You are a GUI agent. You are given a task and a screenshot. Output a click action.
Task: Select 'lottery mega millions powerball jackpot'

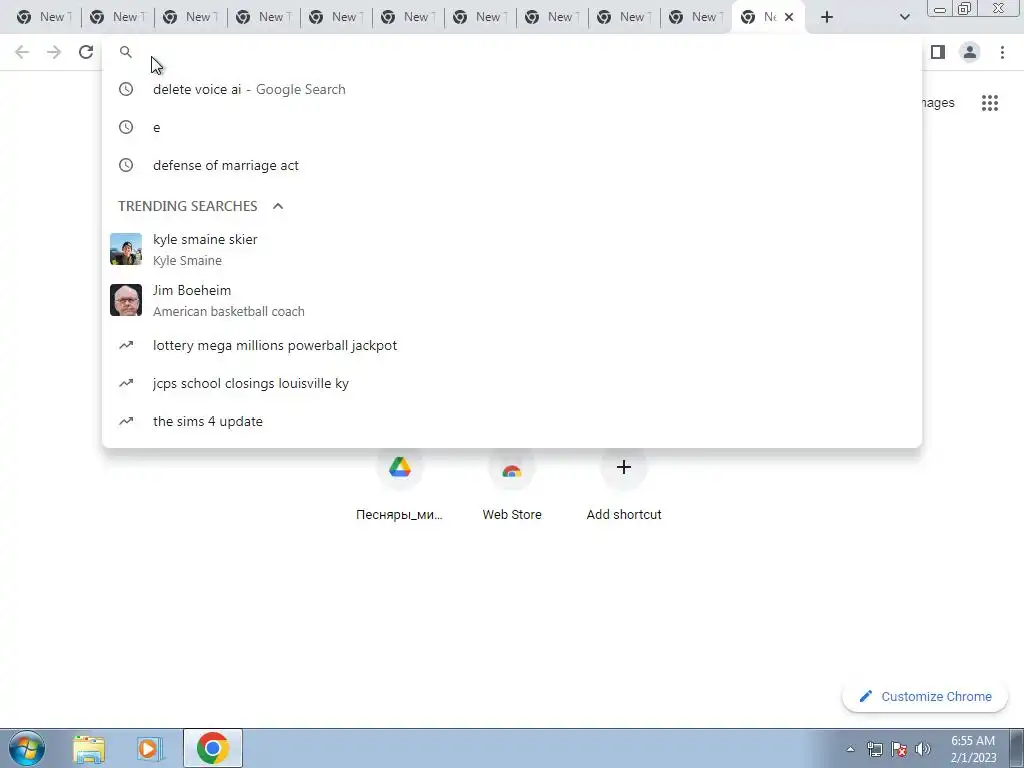tap(513, 345)
